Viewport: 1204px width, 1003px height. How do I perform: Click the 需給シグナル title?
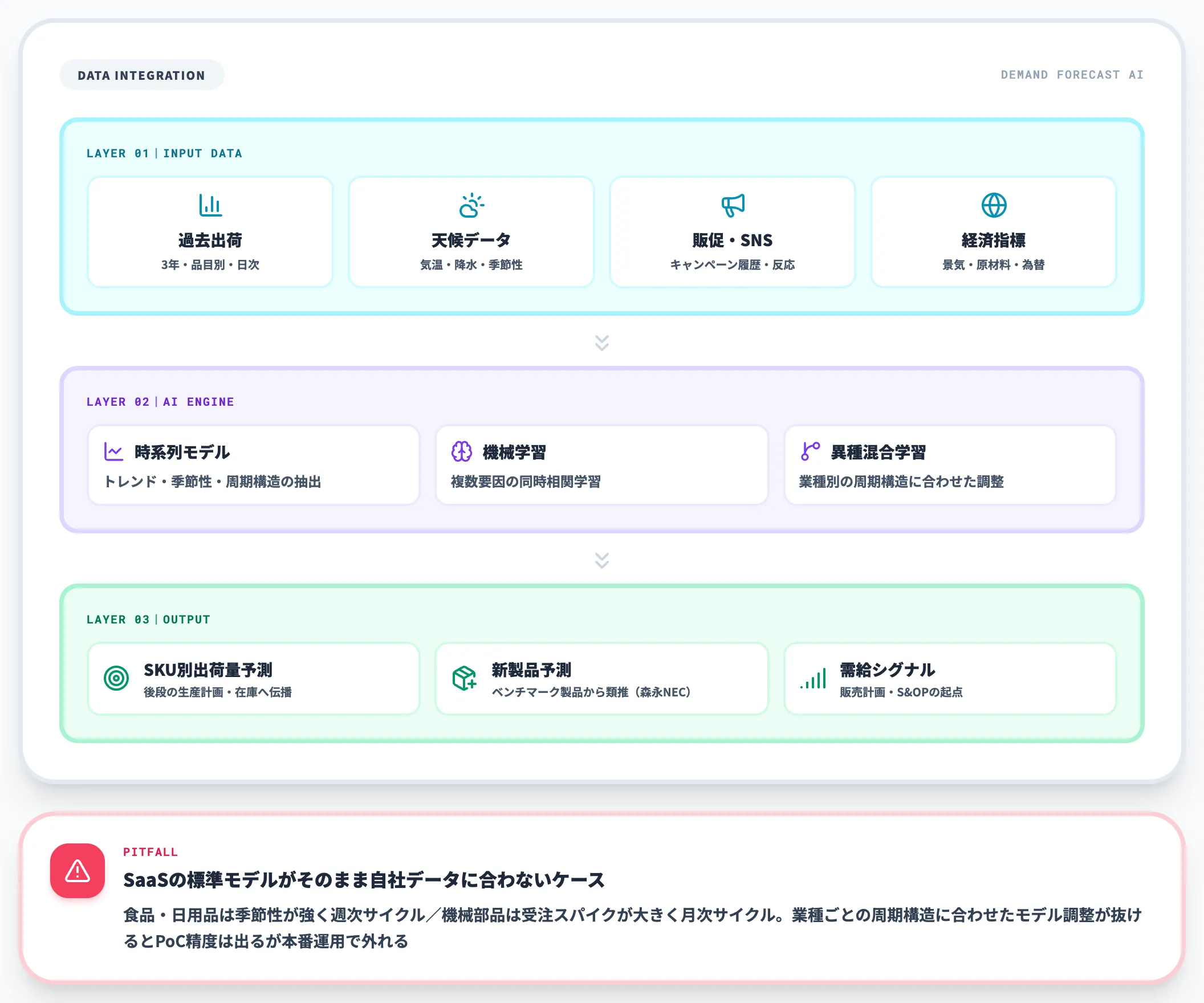(888, 670)
